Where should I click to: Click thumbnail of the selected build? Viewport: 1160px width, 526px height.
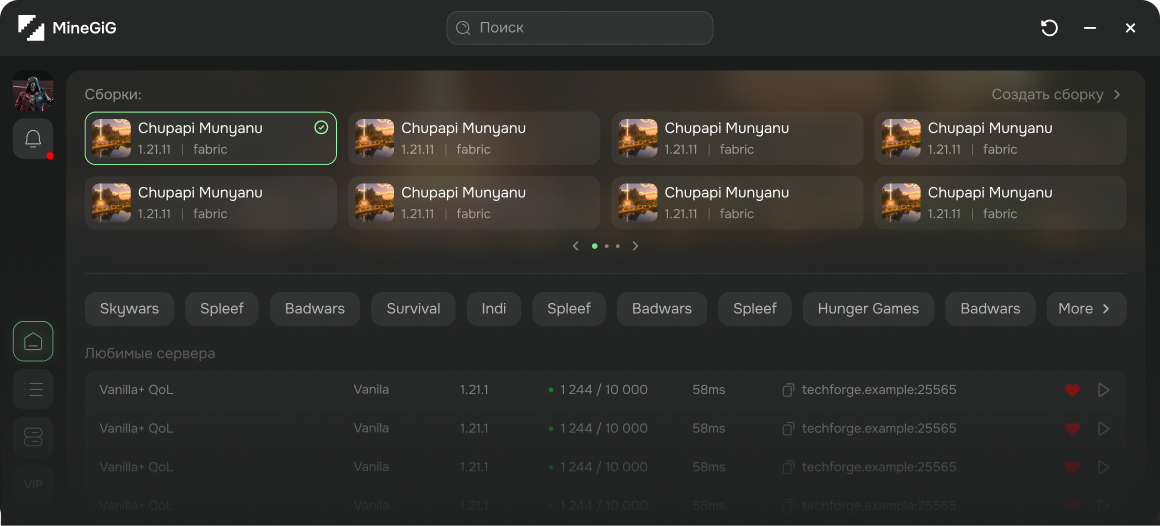coord(112,138)
